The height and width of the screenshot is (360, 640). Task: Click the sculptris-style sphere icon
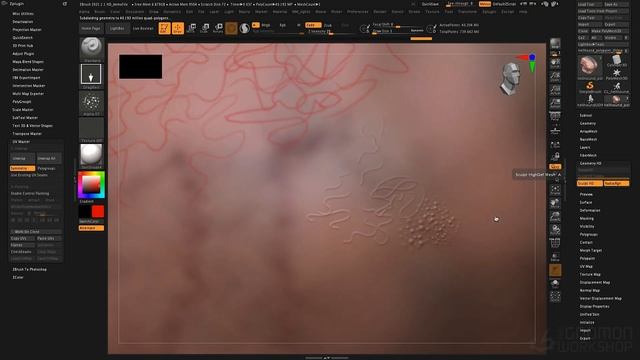click(x=244, y=28)
